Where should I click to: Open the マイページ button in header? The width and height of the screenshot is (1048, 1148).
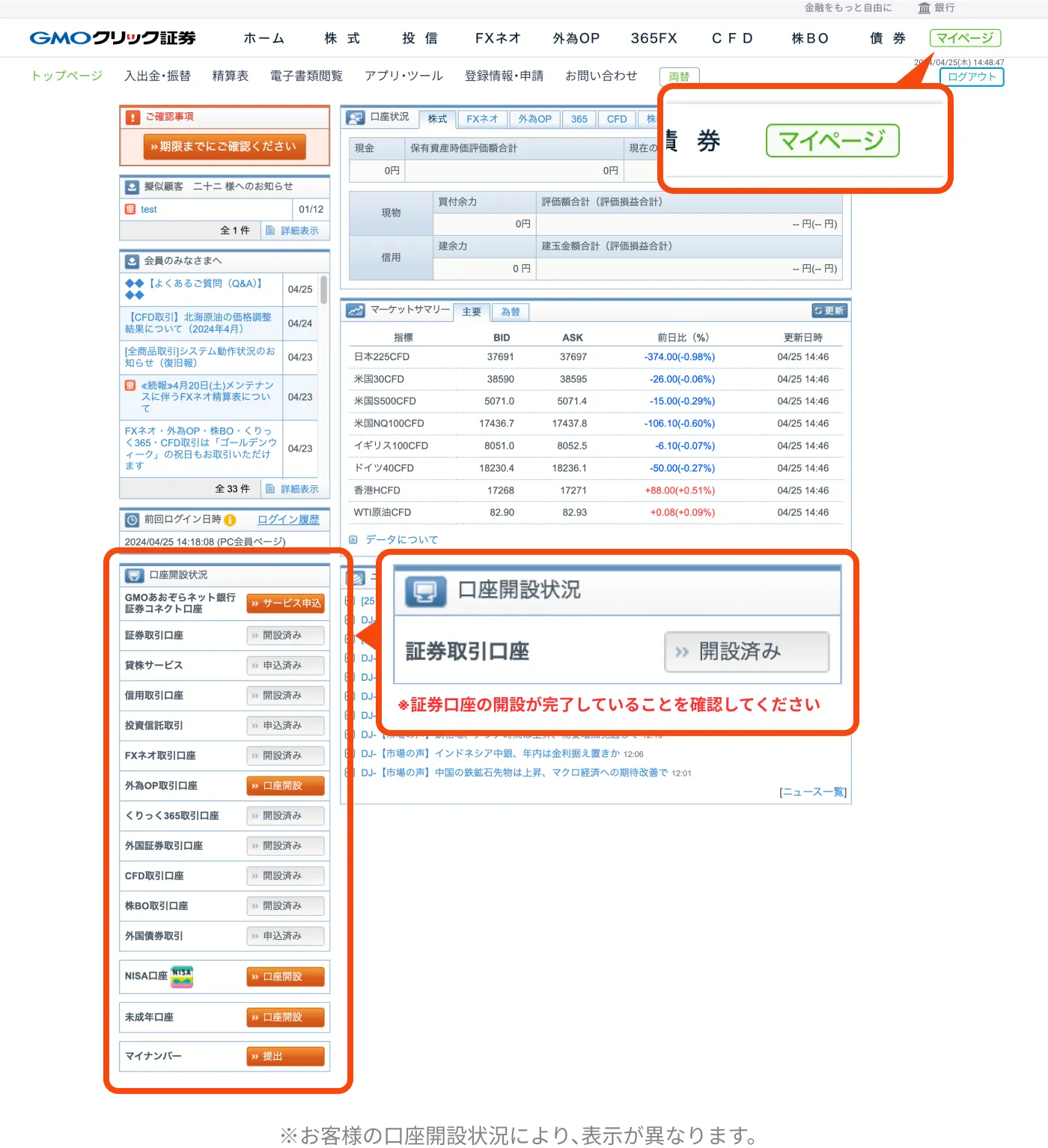(964, 38)
